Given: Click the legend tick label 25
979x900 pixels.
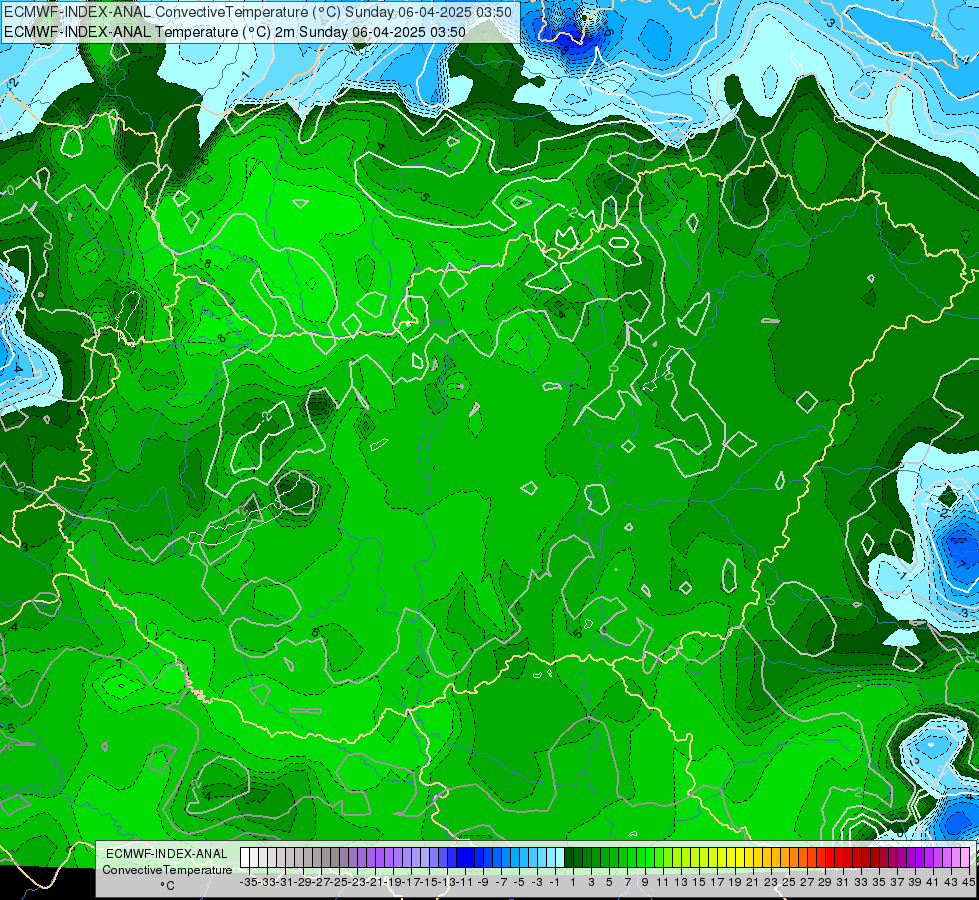Looking at the screenshot, I should 789,882.
